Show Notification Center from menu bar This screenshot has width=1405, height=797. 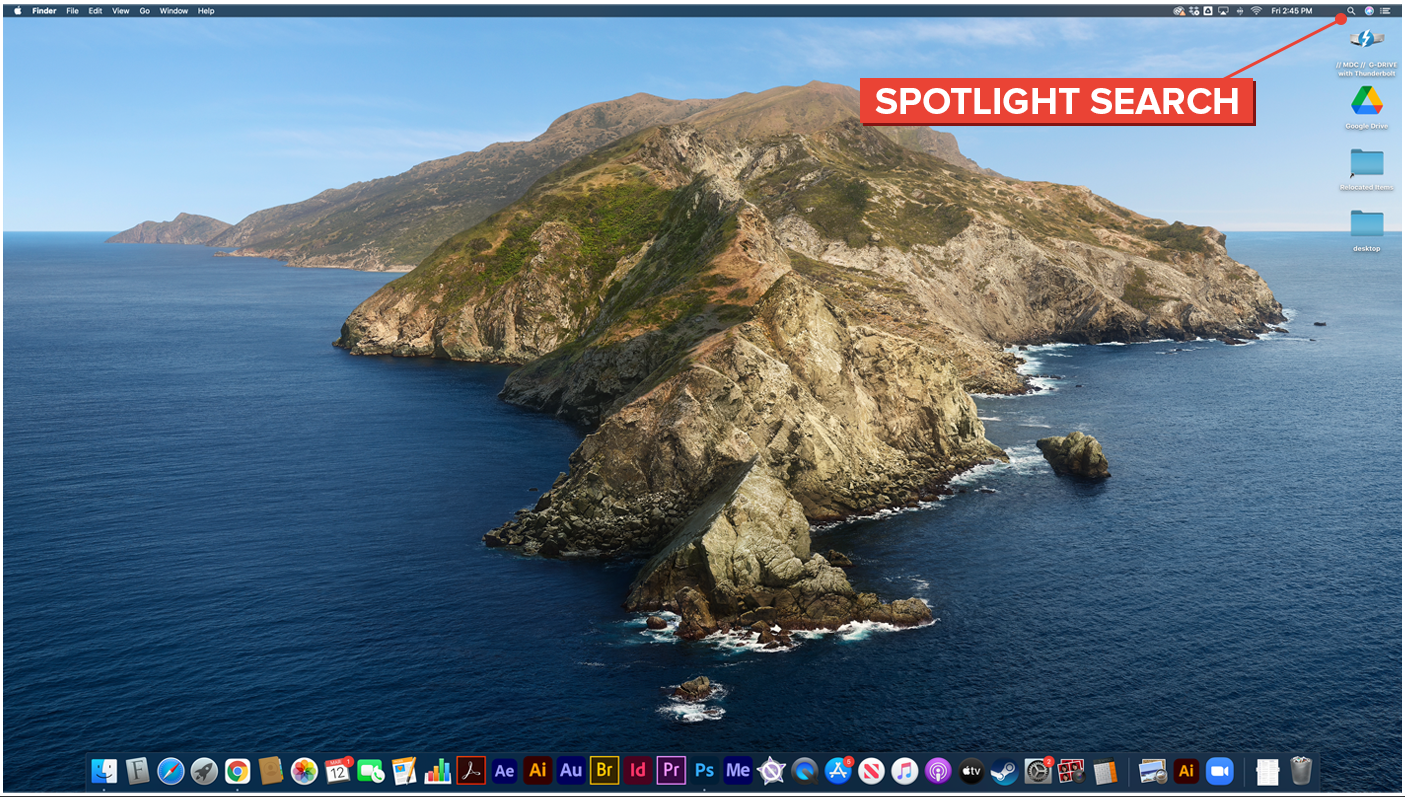1385,11
